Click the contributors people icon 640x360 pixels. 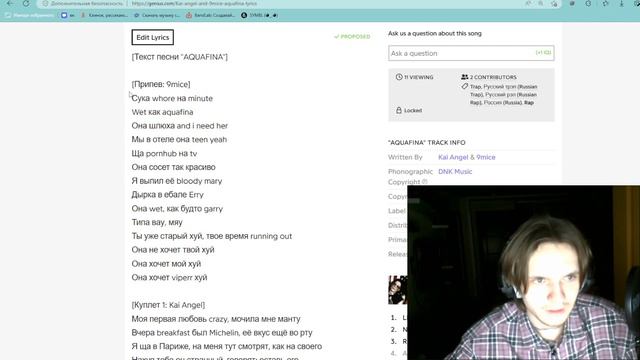tap(464, 77)
